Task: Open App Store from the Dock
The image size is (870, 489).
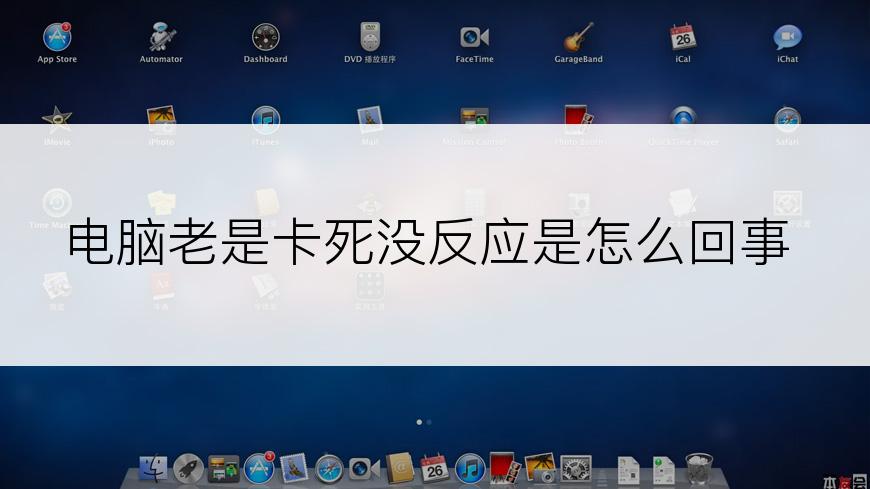Action: (x=259, y=468)
